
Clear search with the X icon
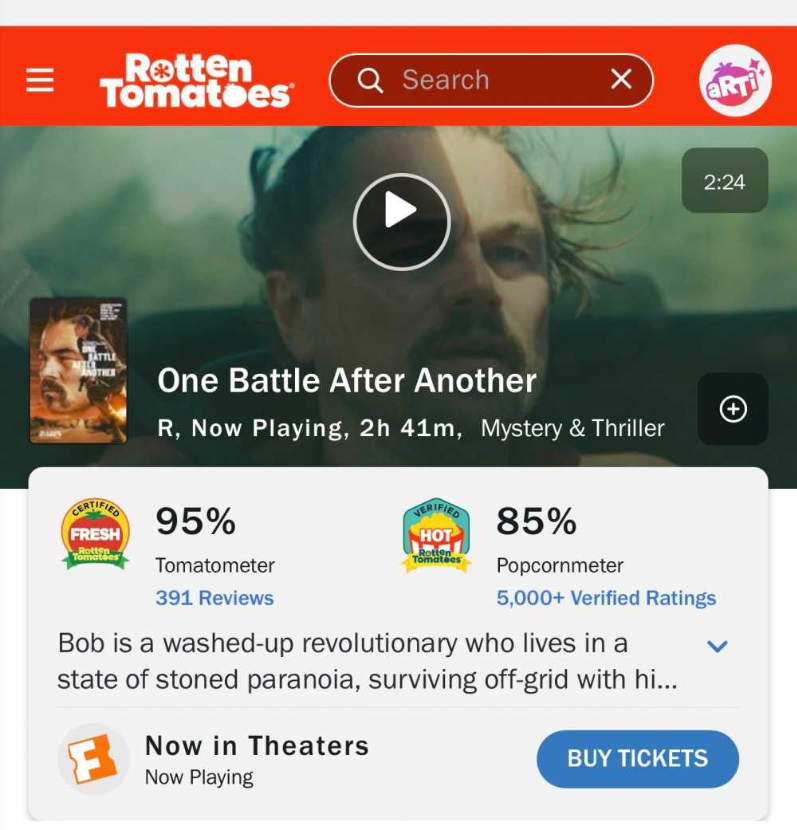coord(621,79)
